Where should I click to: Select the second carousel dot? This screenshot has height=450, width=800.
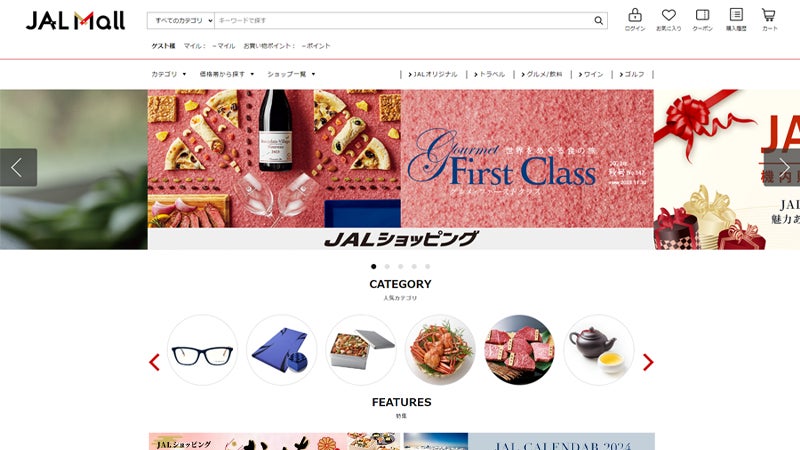click(x=387, y=266)
